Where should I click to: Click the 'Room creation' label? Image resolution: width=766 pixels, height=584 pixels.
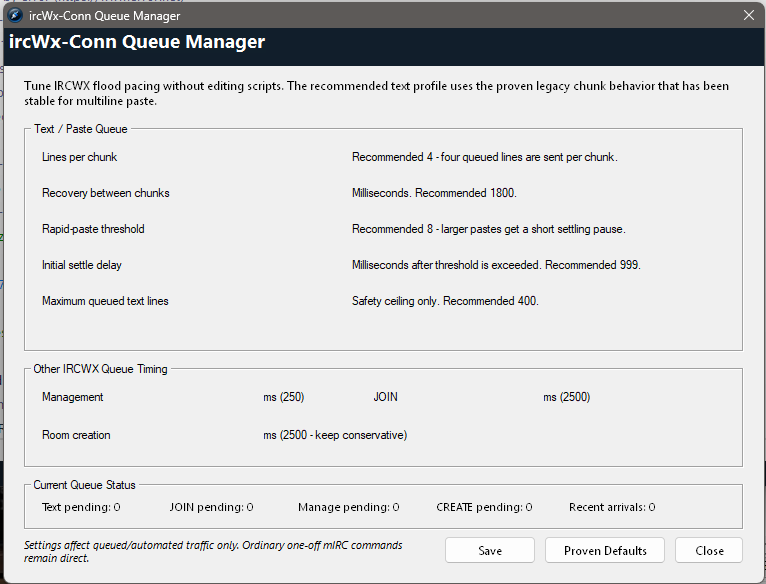click(x=76, y=435)
